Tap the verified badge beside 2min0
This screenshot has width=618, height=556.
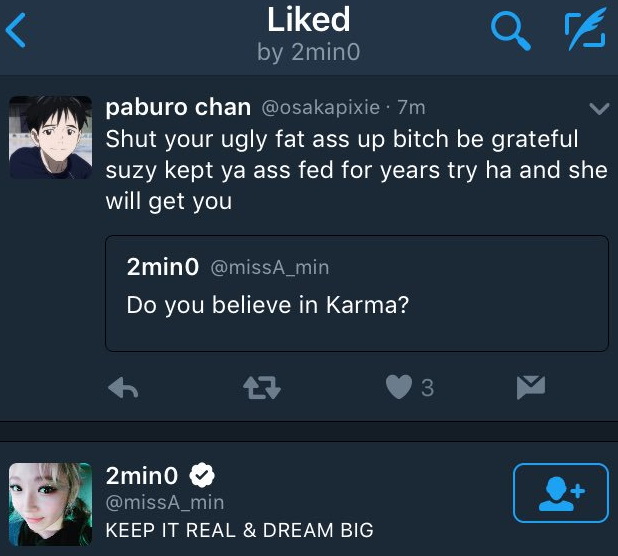pyautogui.click(x=203, y=476)
